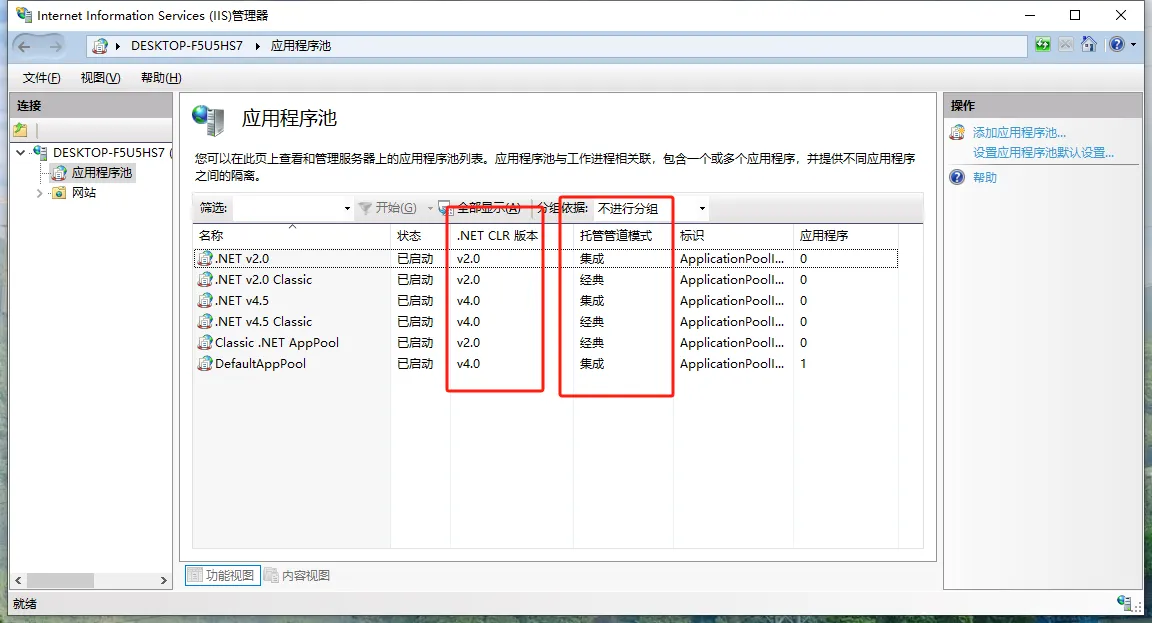Open the 视图(V) menu
The height and width of the screenshot is (623, 1152).
100,78
